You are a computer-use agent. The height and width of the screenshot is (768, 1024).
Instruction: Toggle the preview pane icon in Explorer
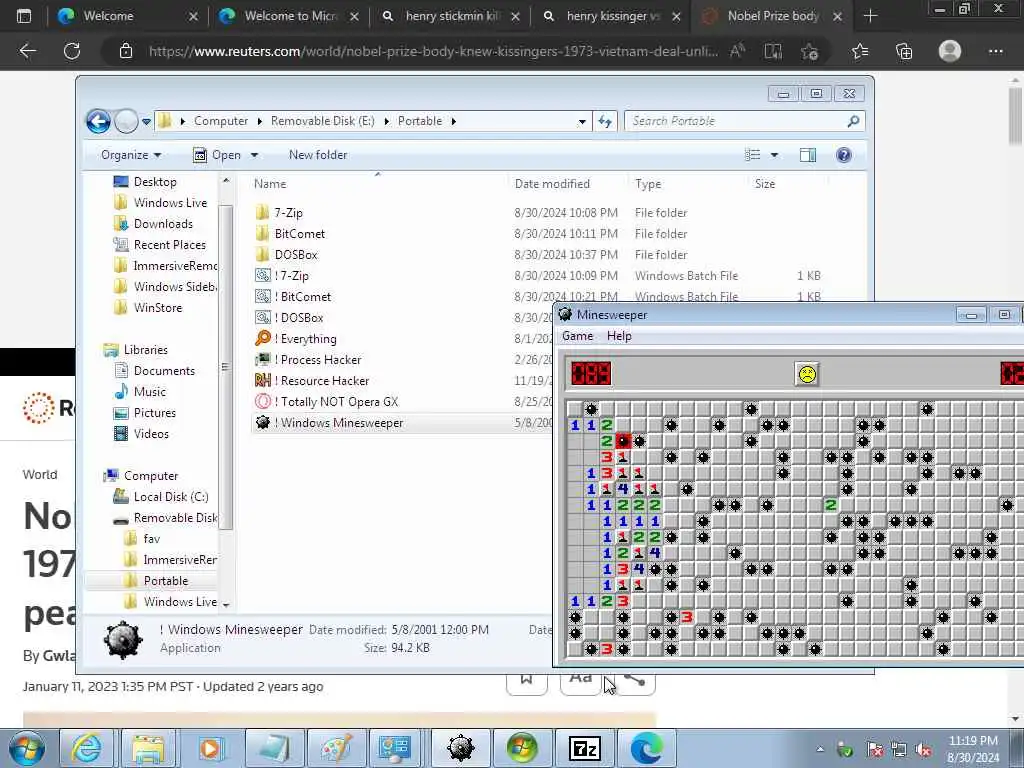[808, 155]
